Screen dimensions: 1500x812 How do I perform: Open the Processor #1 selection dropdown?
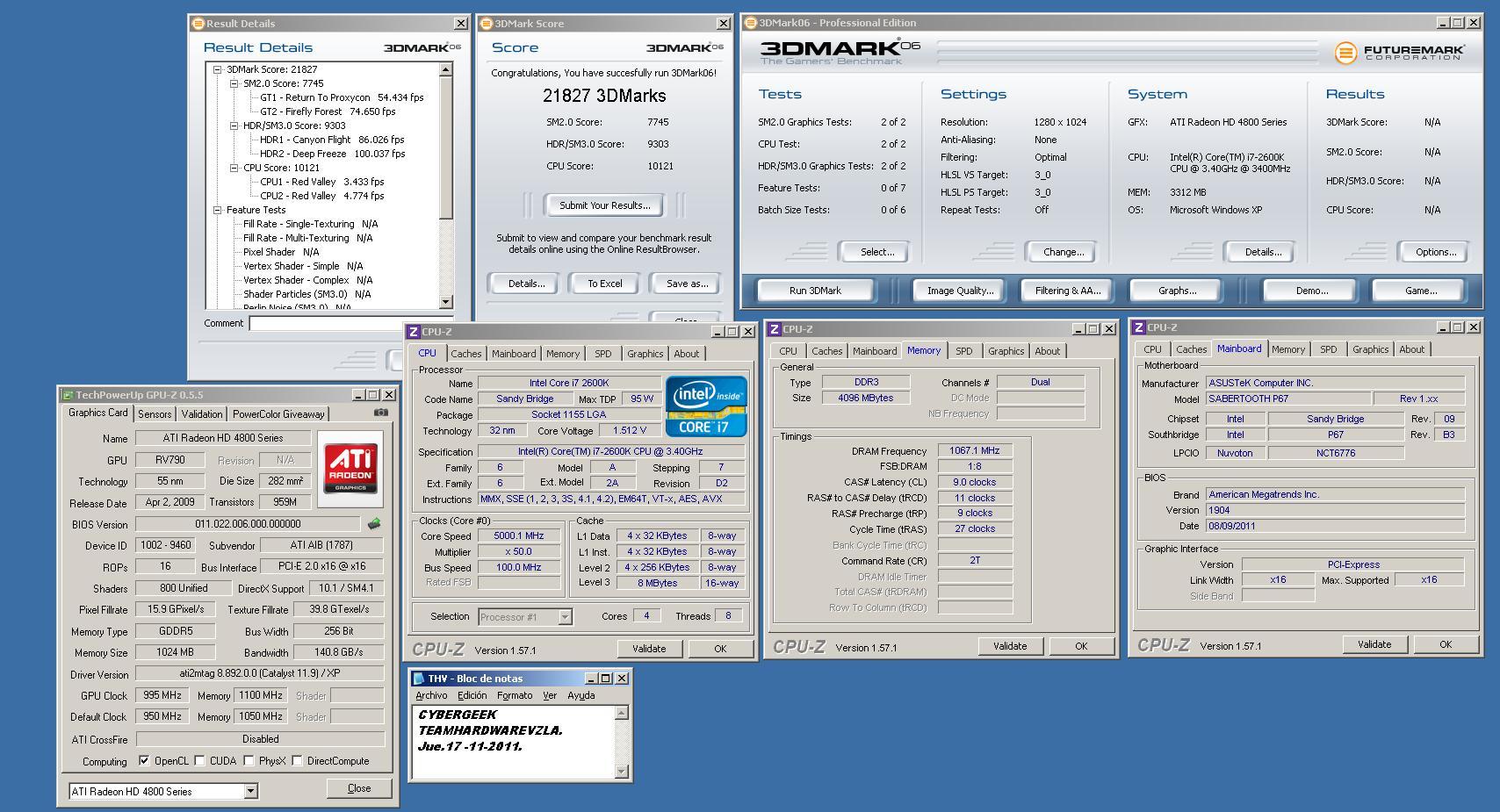click(x=565, y=617)
